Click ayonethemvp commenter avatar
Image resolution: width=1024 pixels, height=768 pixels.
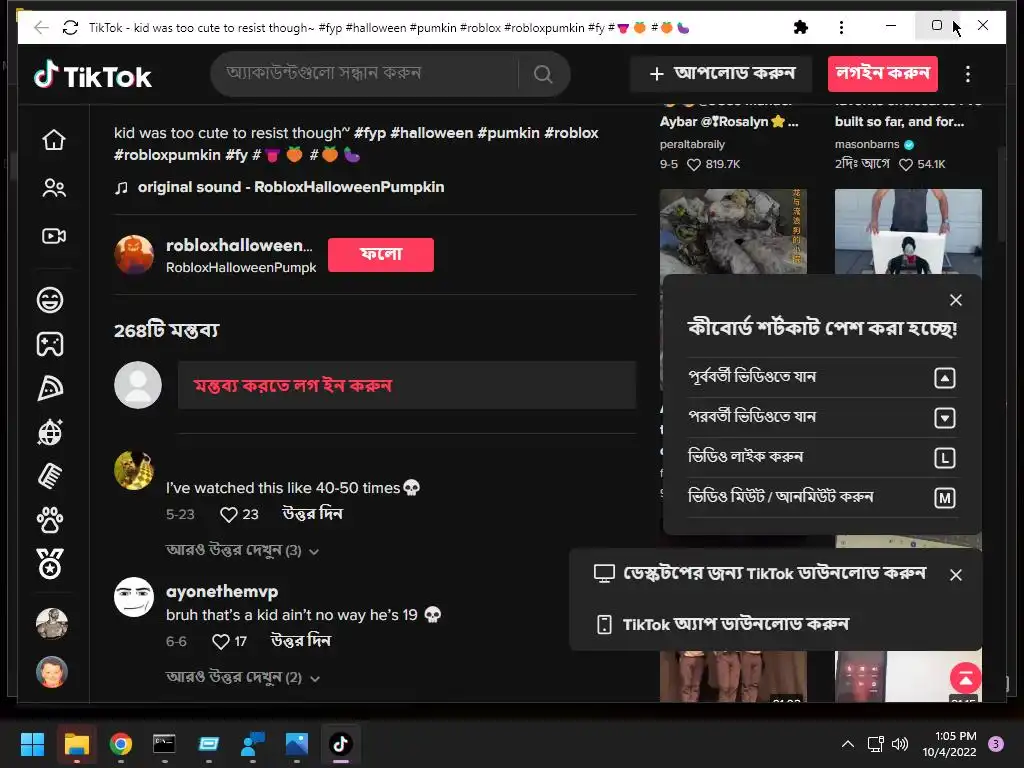134,597
